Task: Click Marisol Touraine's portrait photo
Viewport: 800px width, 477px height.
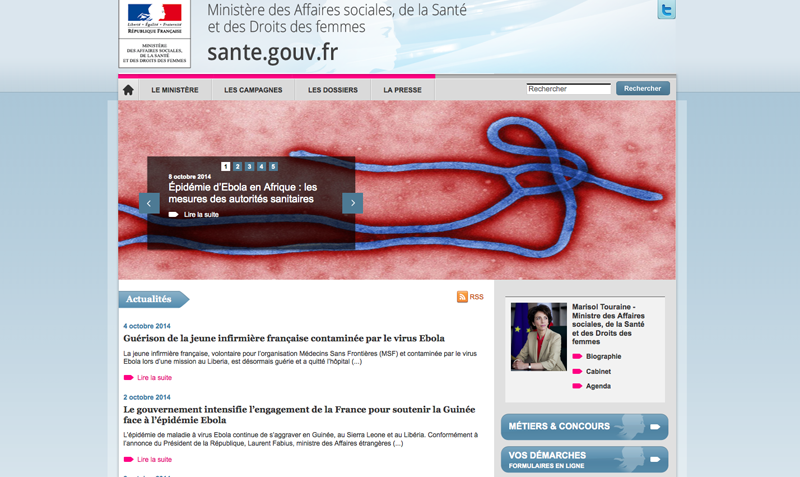Action: click(538, 337)
